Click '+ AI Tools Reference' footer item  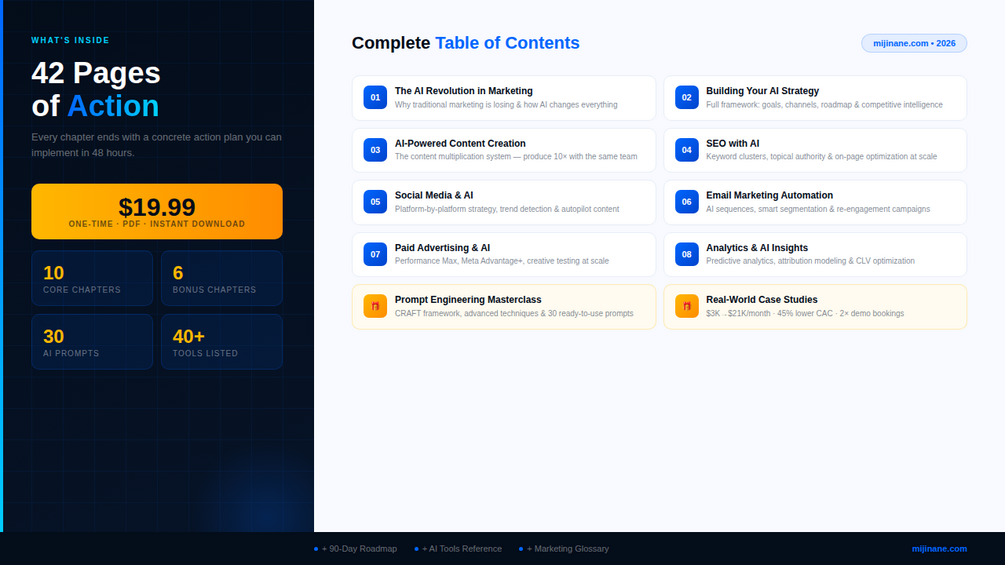pos(458,549)
